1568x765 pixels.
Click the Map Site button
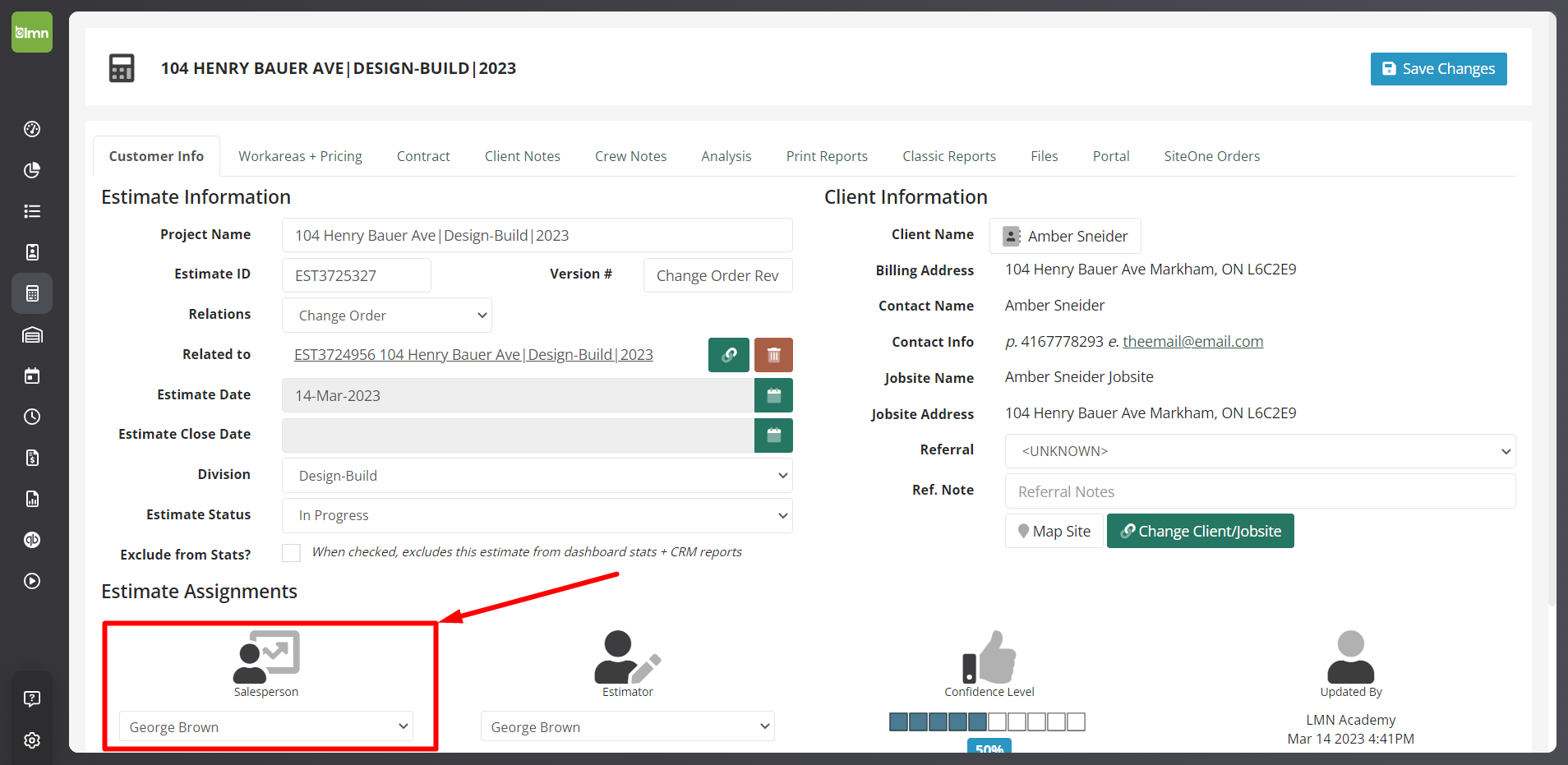1054,531
